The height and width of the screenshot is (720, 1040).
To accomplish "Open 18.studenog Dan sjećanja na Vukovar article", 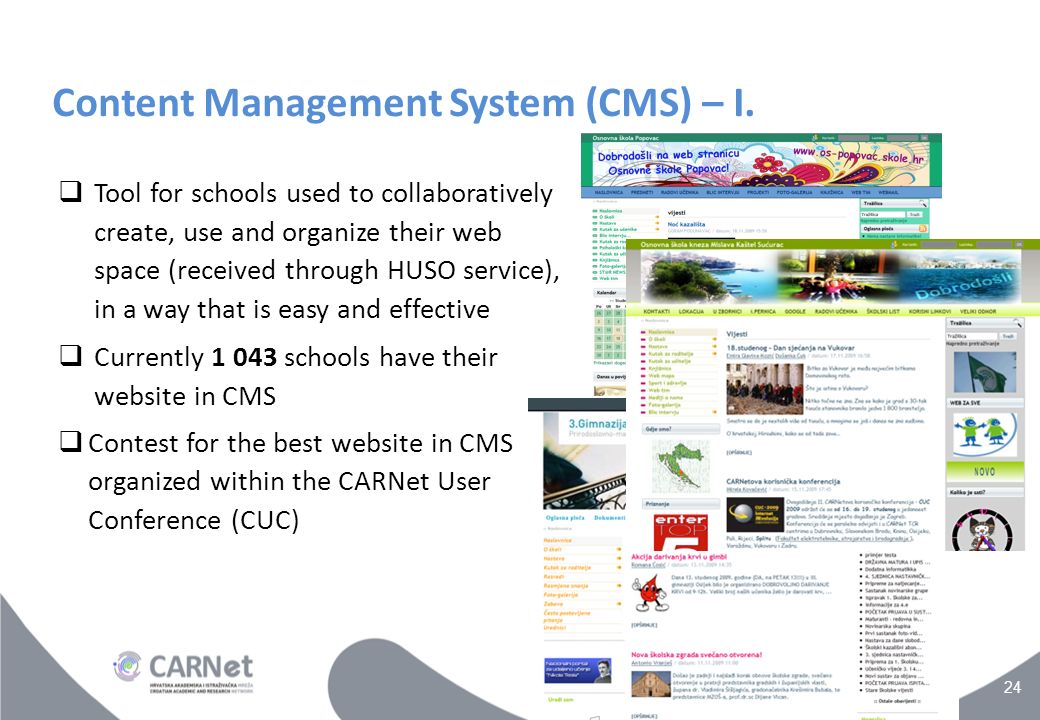I will [x=791, y=348].
